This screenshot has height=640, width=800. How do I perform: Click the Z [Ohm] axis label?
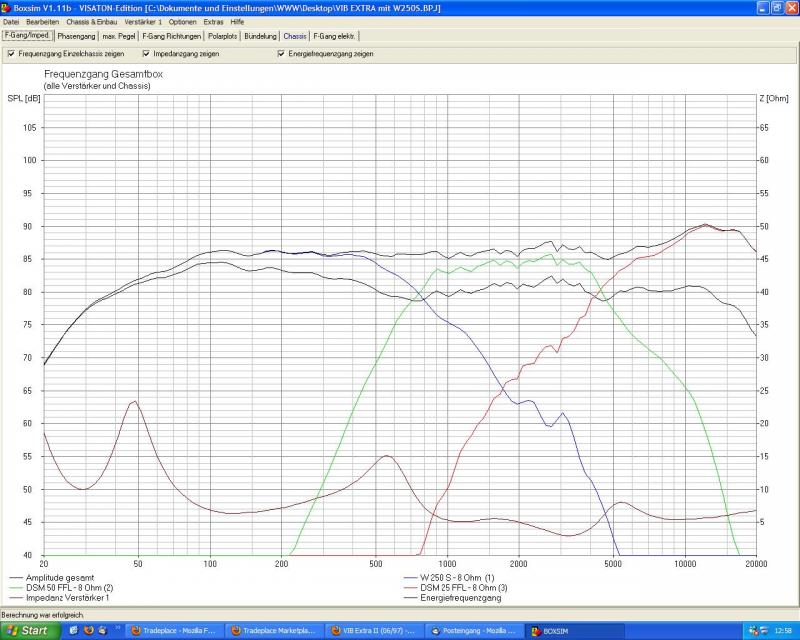coord(774,98)
